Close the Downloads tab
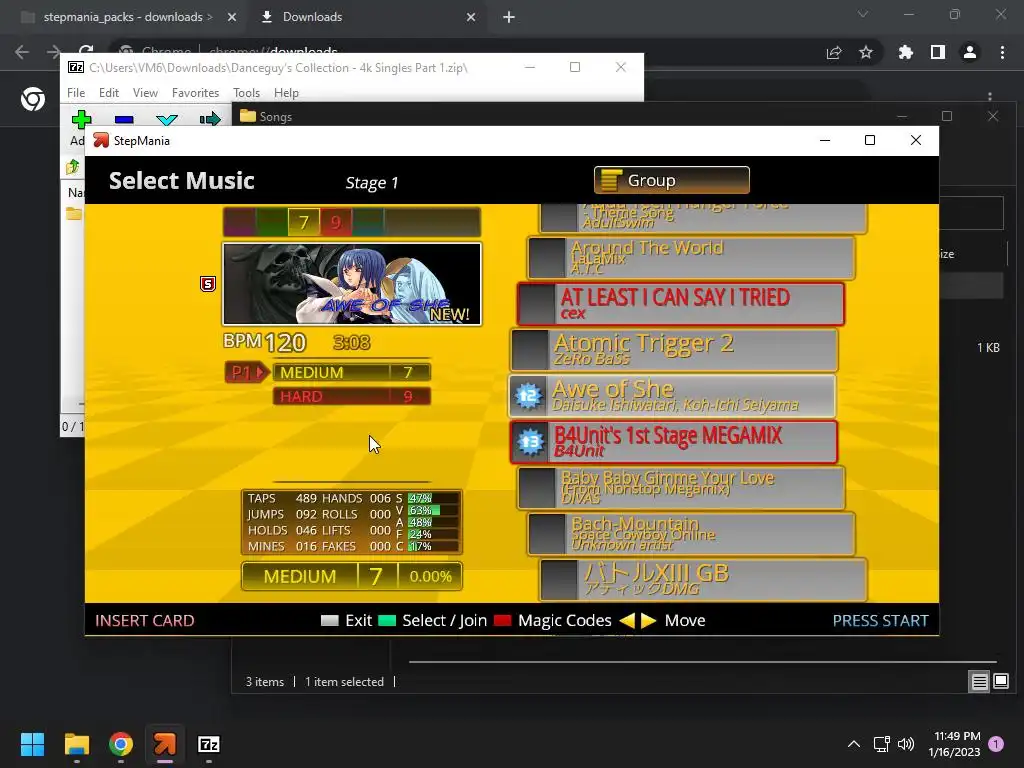This screenshot has height=768, width=1024. pyautogui.click(x=471, y=17)
